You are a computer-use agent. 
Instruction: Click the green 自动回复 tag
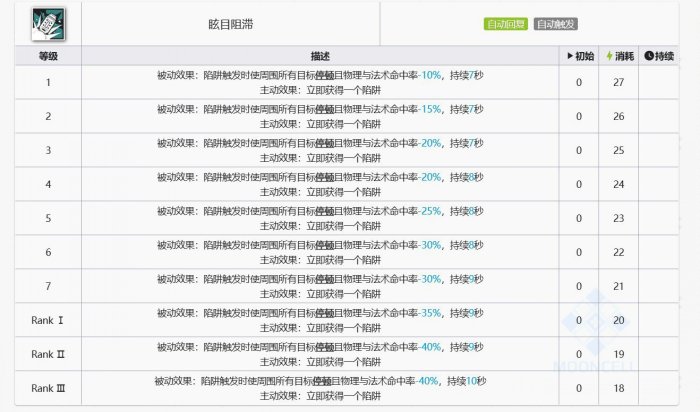click(506, 24)
